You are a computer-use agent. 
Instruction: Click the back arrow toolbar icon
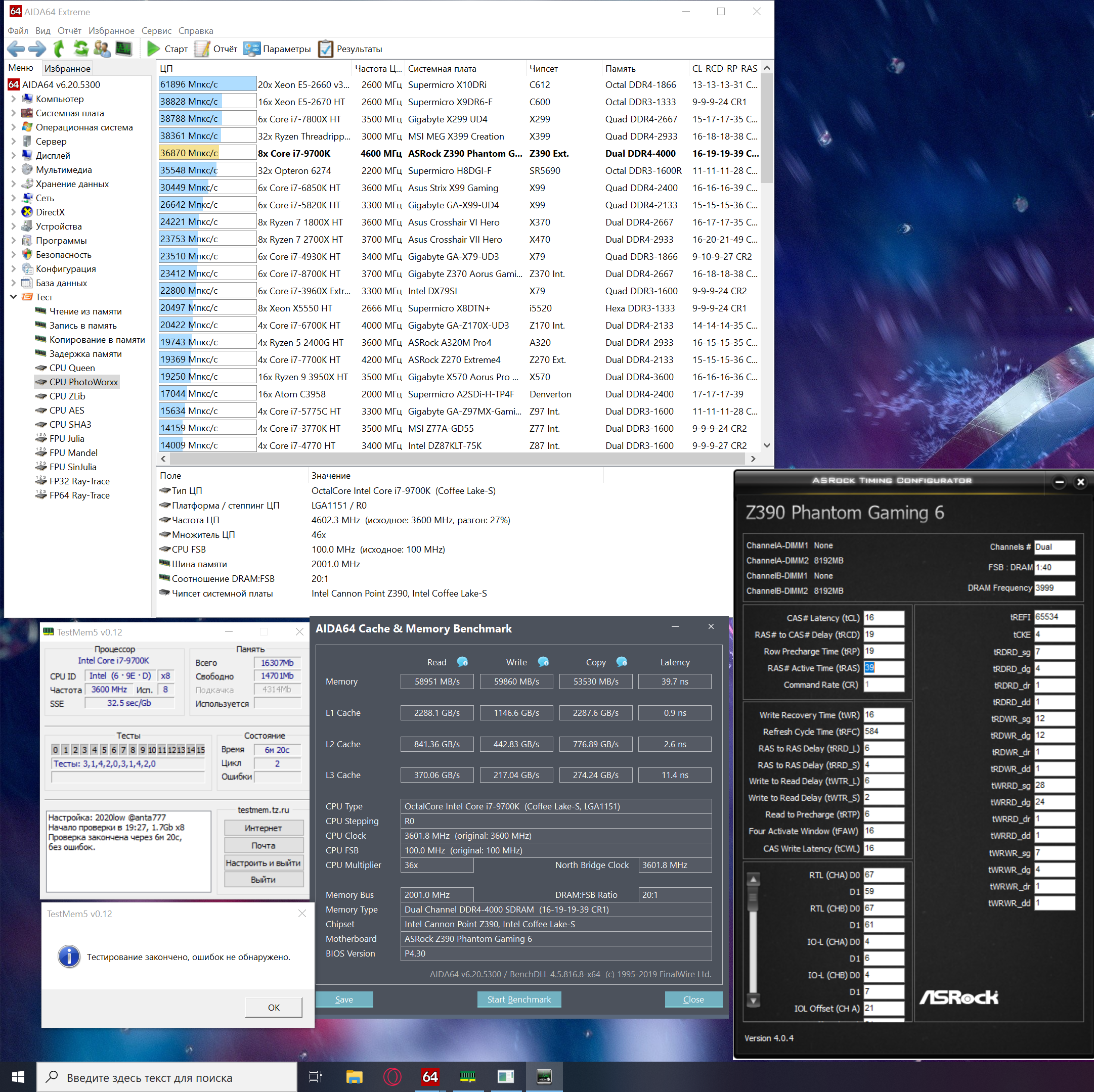[x=15, y=49]
